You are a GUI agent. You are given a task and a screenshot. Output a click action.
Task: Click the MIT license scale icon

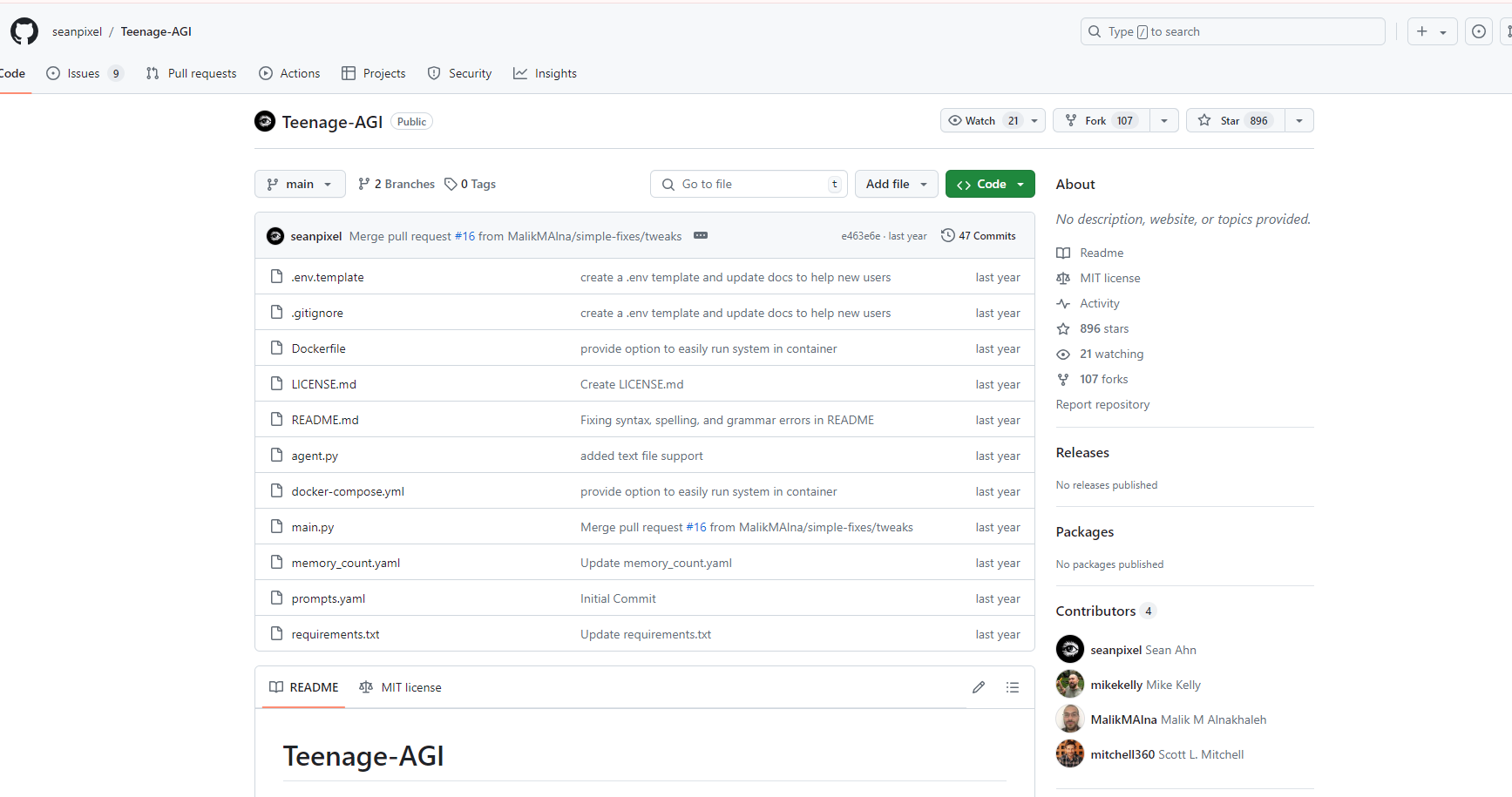pyautogui.click(x=1063, y=278)
